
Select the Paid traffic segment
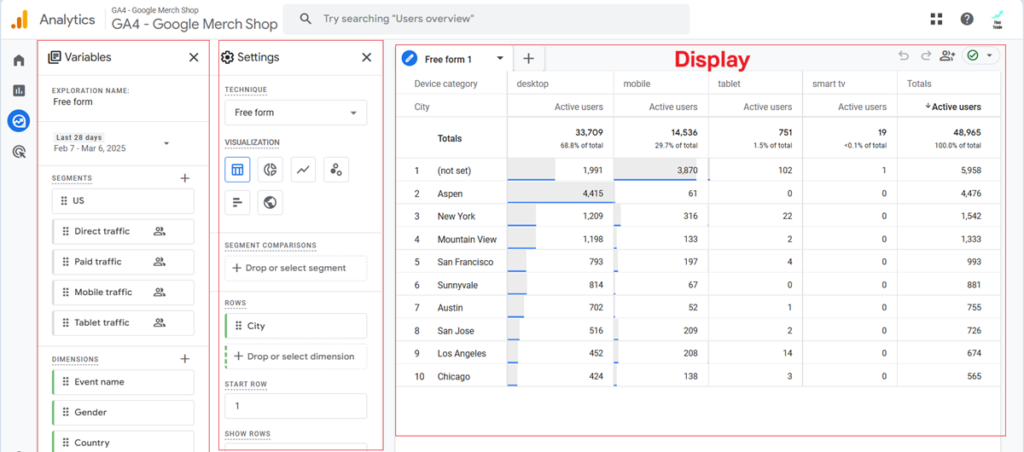[123, 262]
